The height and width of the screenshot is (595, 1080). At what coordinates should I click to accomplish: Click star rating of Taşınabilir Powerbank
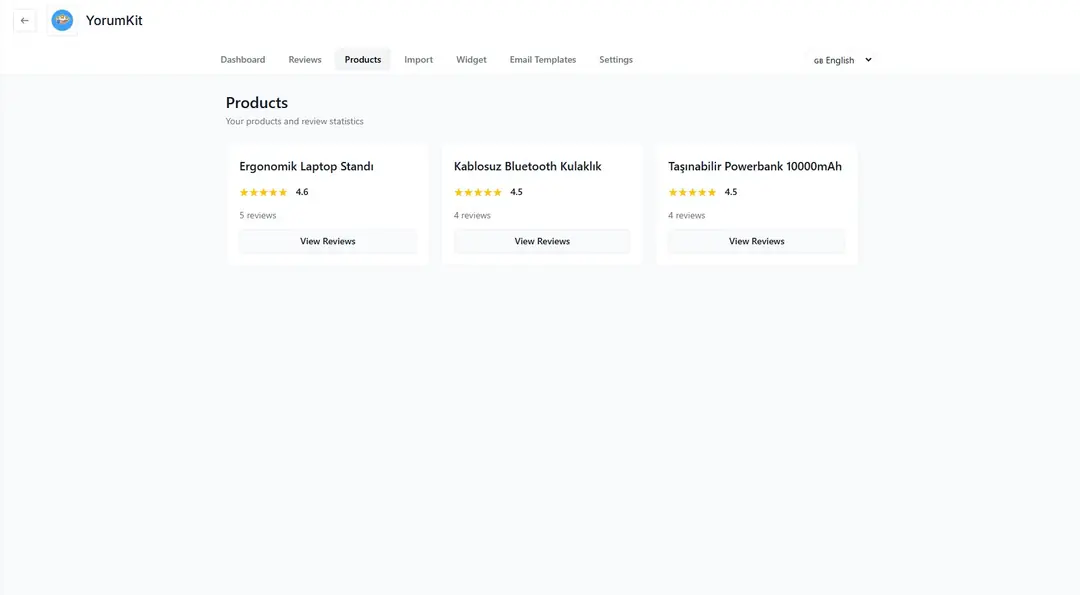point(692,192)
